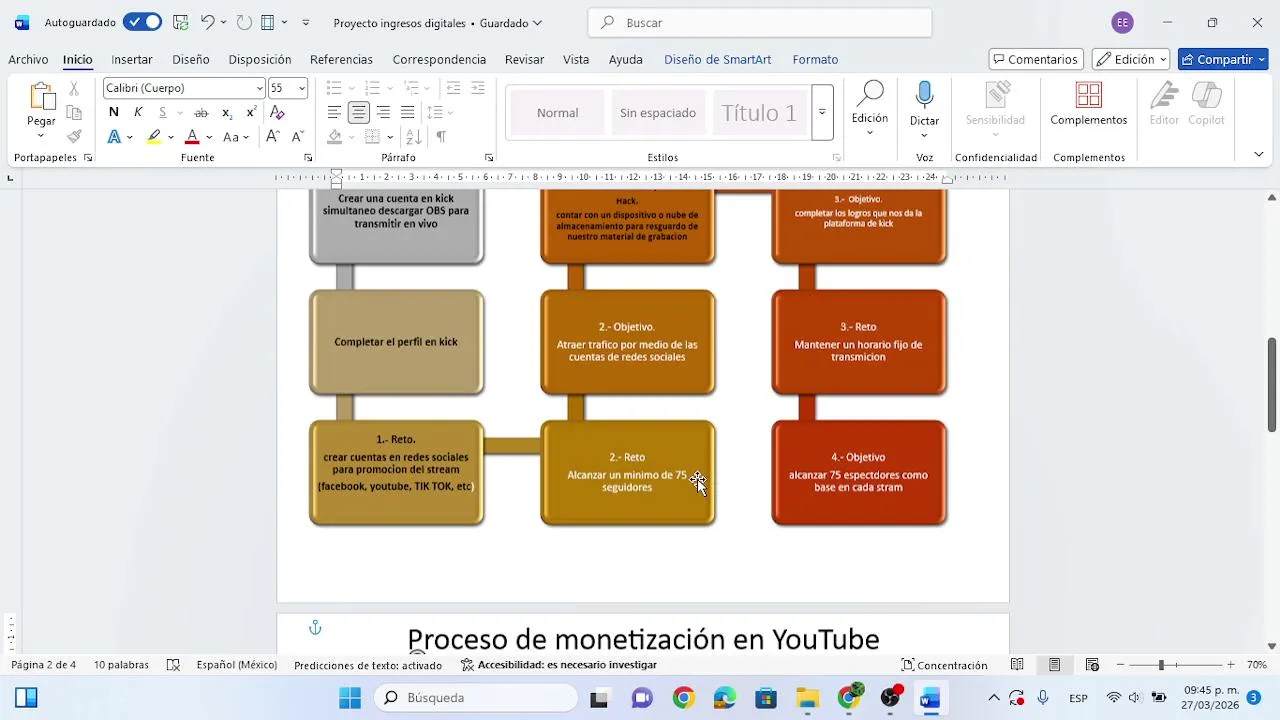Undo last action arrow
The height and width of the screenshot is (720, 1280).
click(207, 22)
